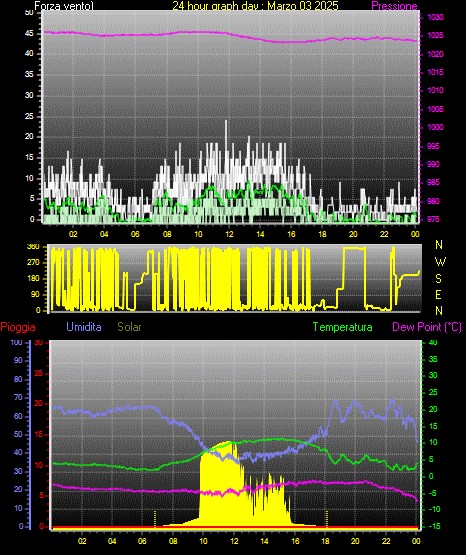Click 100 on the blue humidity axis

click(x=16, y=343)
